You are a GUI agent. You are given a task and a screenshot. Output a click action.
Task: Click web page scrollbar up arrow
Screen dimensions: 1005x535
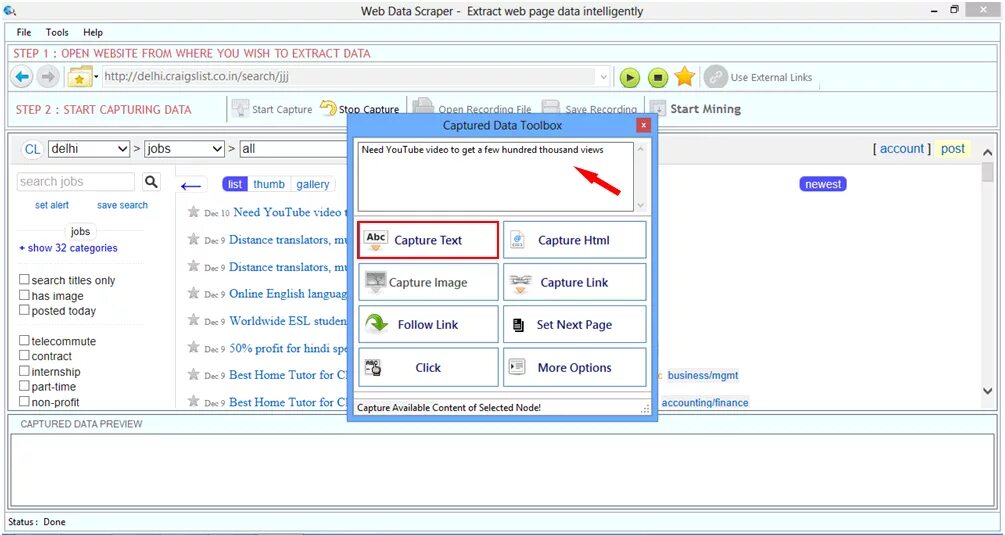[x=988, y=153]
